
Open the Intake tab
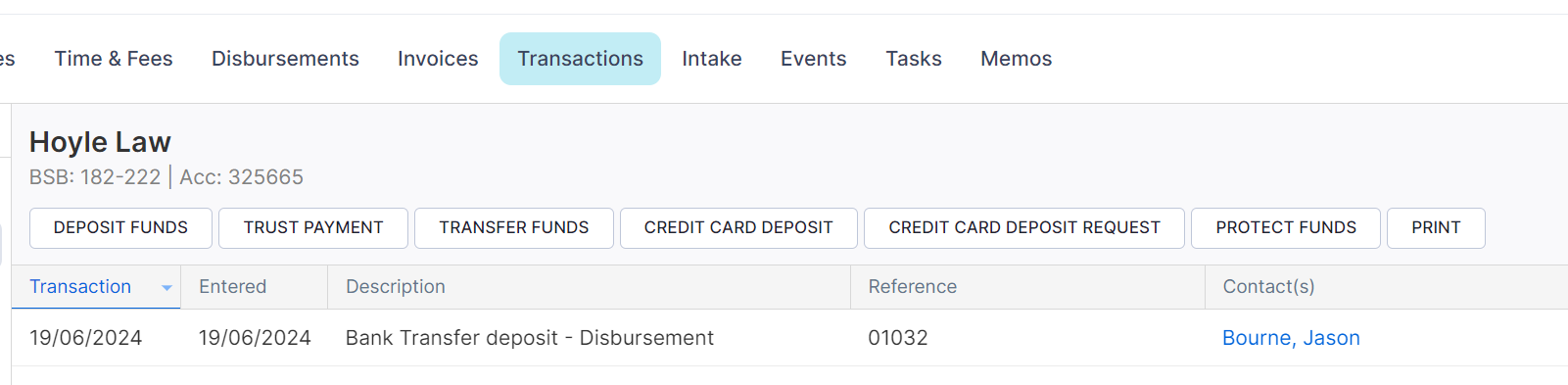(712, 59)
